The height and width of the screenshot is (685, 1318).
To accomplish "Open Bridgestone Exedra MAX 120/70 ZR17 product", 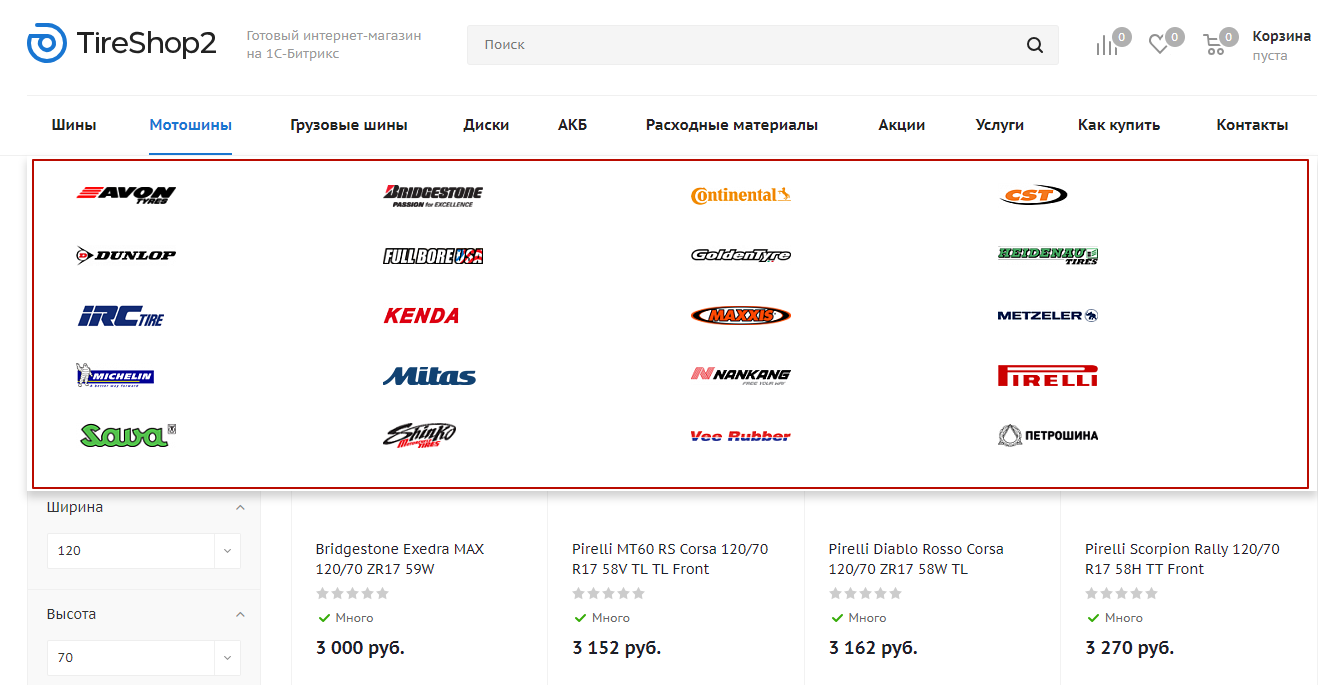I will (400, 559).
